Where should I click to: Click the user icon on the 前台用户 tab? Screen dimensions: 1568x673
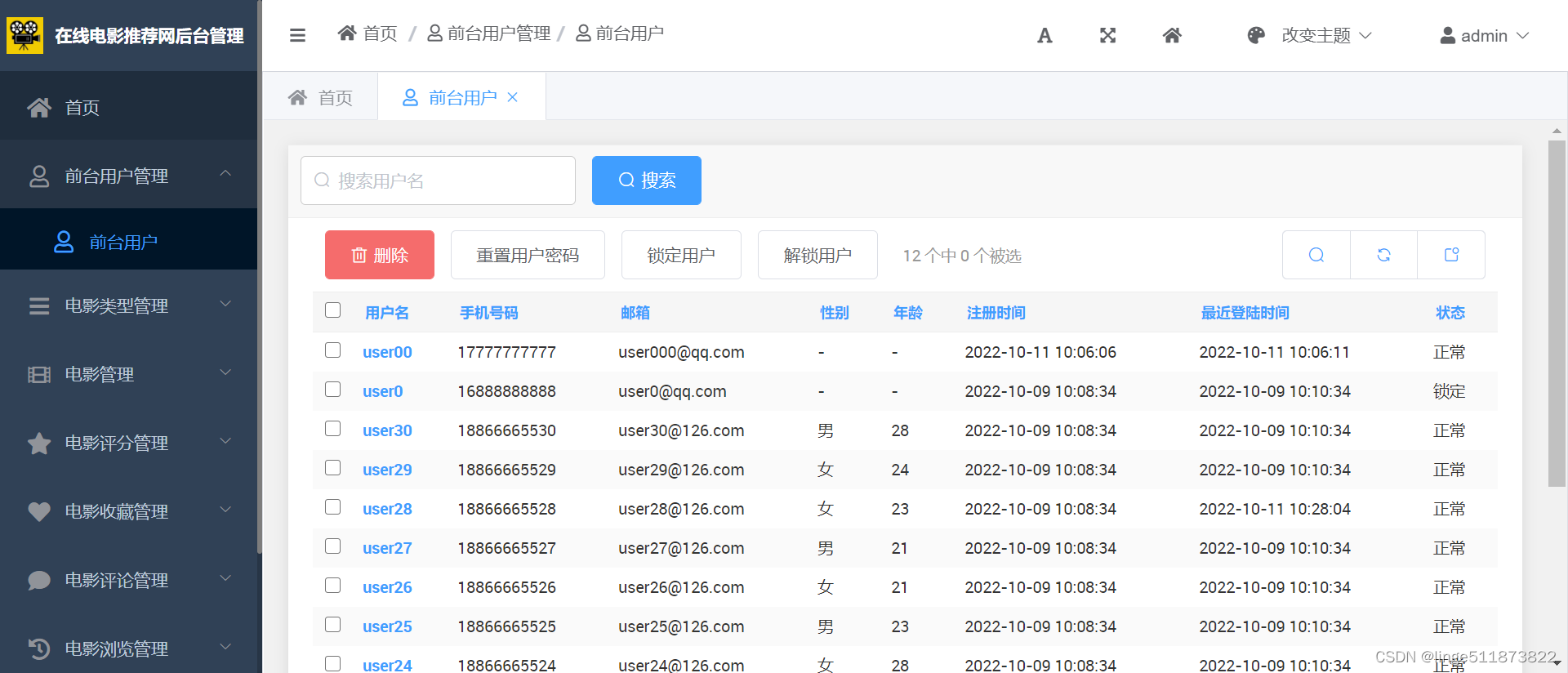pos(411,97)
